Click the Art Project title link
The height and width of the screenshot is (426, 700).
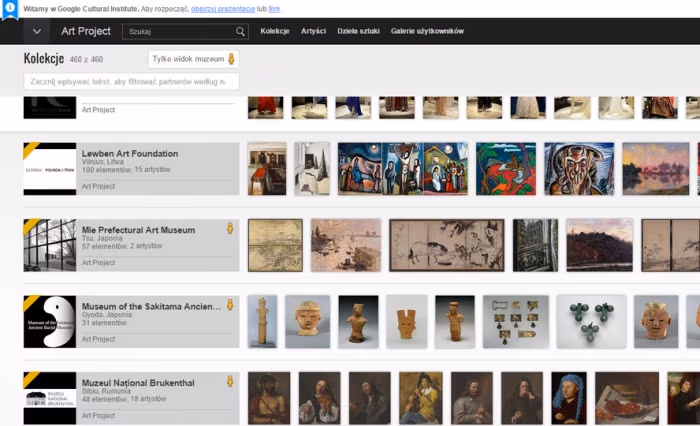click(x=86, y=31)
